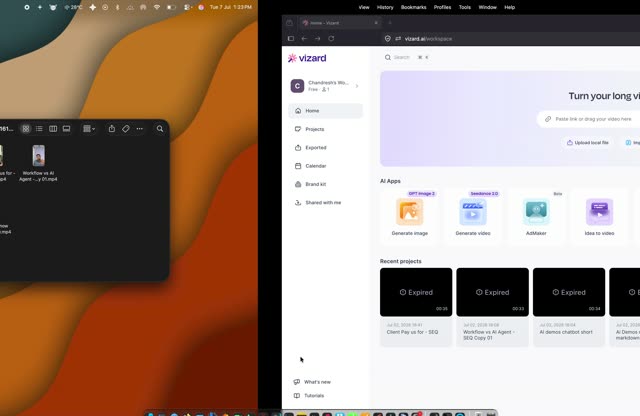Open the AdMaker AI app

[x=536, y=216]
